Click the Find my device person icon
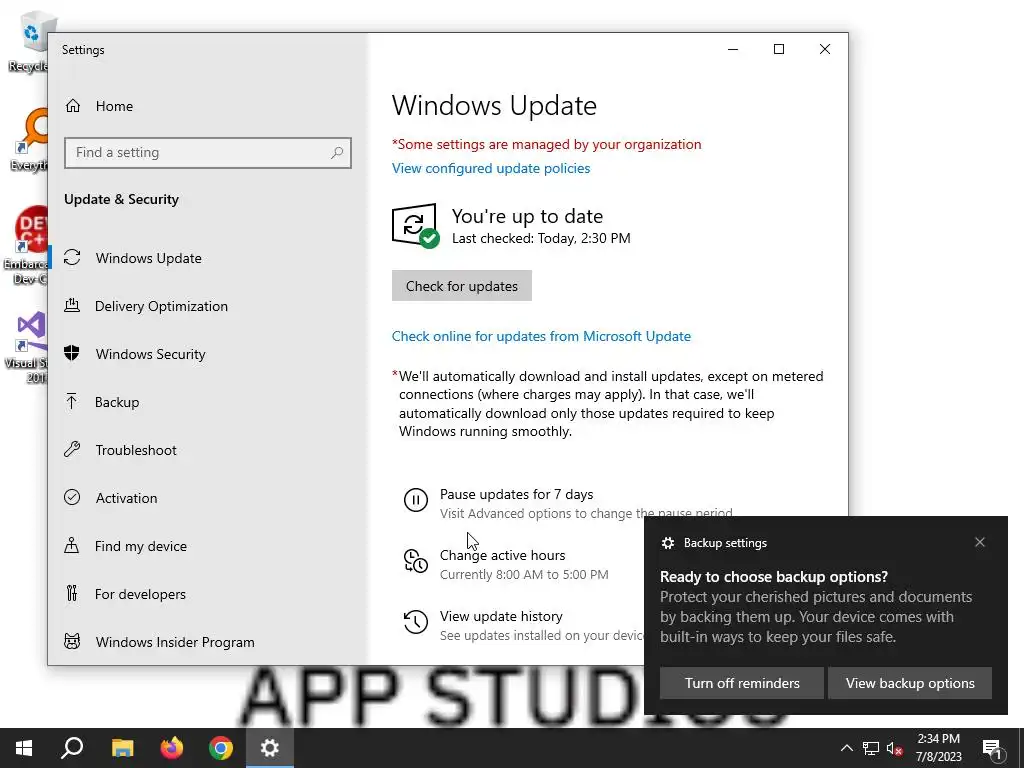This screenshot has height=768, width=1024. pyautogui.click(x=72, y=545)
